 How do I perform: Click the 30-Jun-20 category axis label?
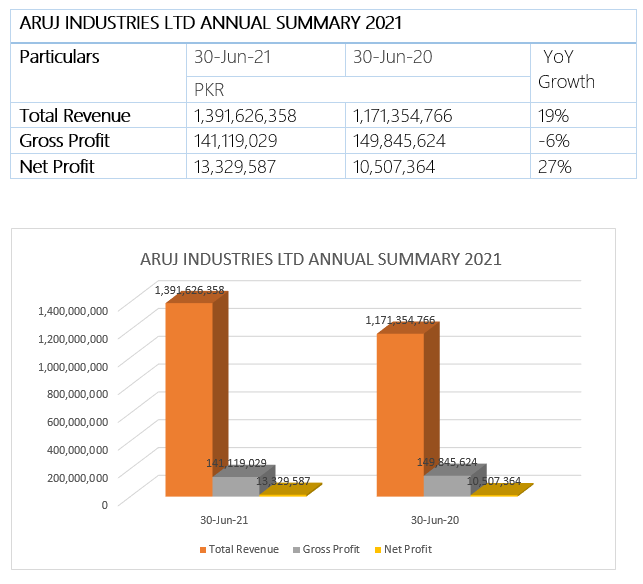coord(435,520)
